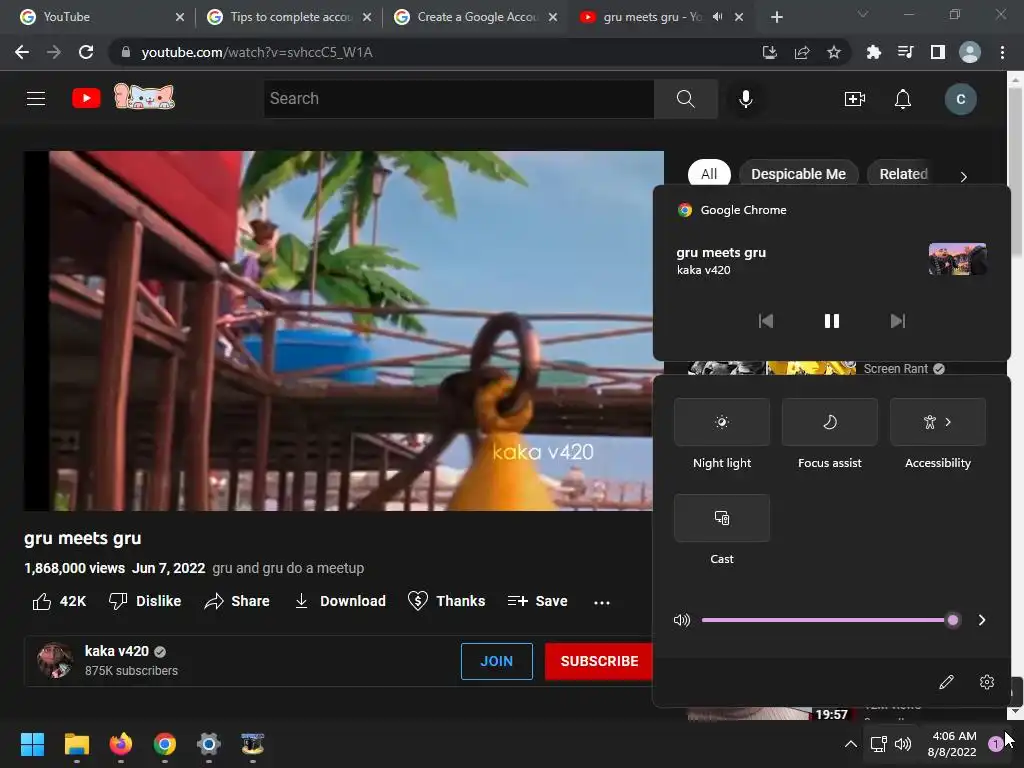Open the Create video camera icon
The width and height of the screenshot is (1024, 768).
coord(855,99)
